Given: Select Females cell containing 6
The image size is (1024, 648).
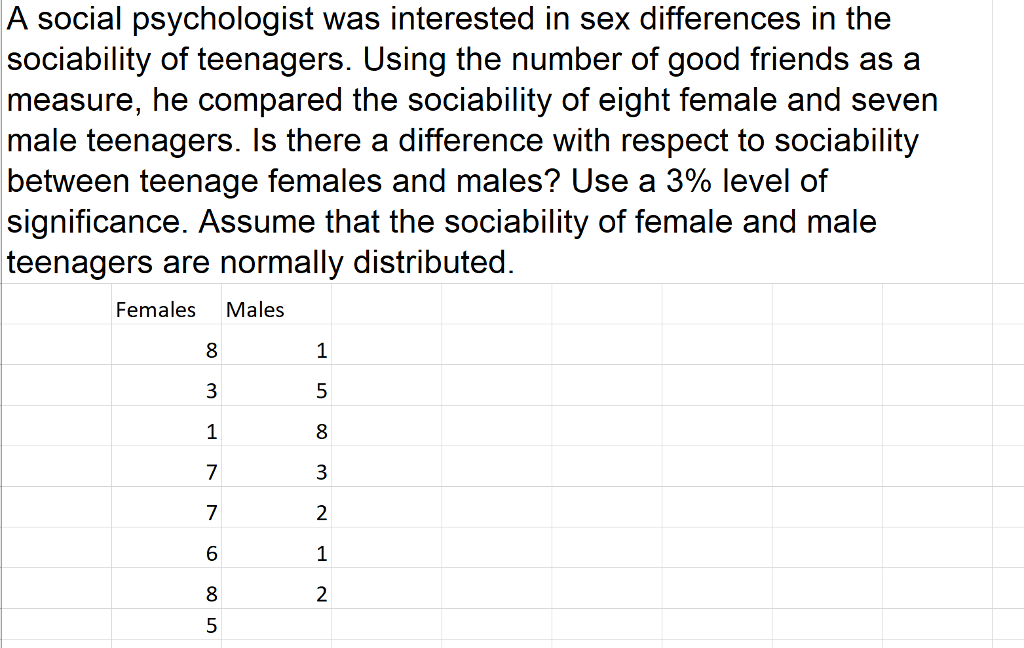Looking at the screenshot, I should click(x=166, y=548).
